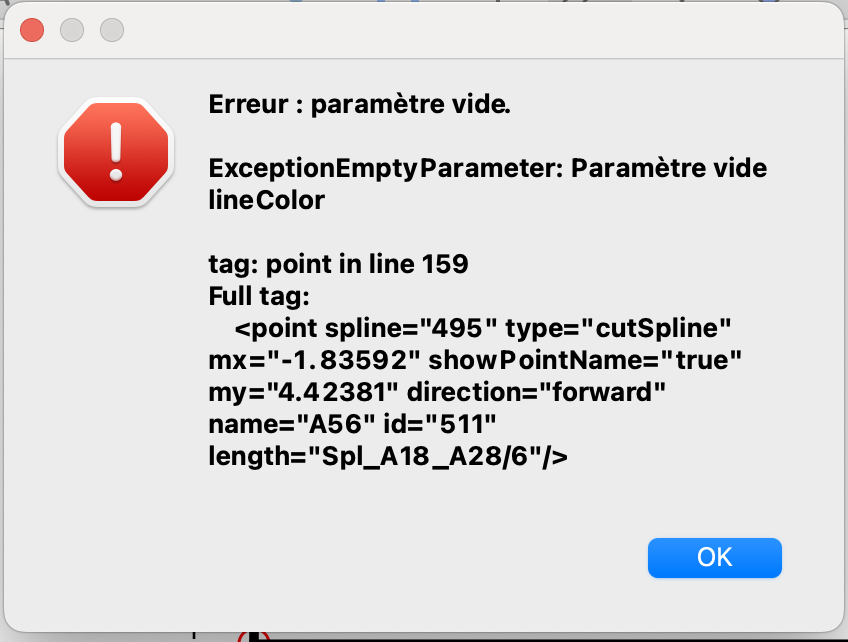
Task: Click the gray zoom window button
Action: coord(111,30)
